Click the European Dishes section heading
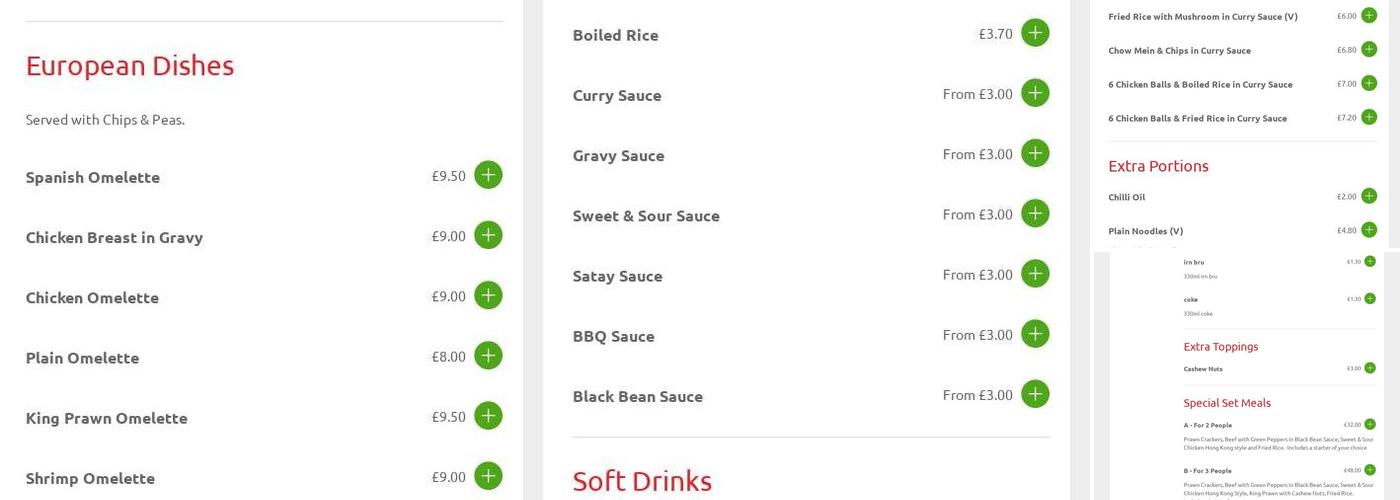Image resolution: width=1400 pixels, height=500 pixels. click(130, 66)
